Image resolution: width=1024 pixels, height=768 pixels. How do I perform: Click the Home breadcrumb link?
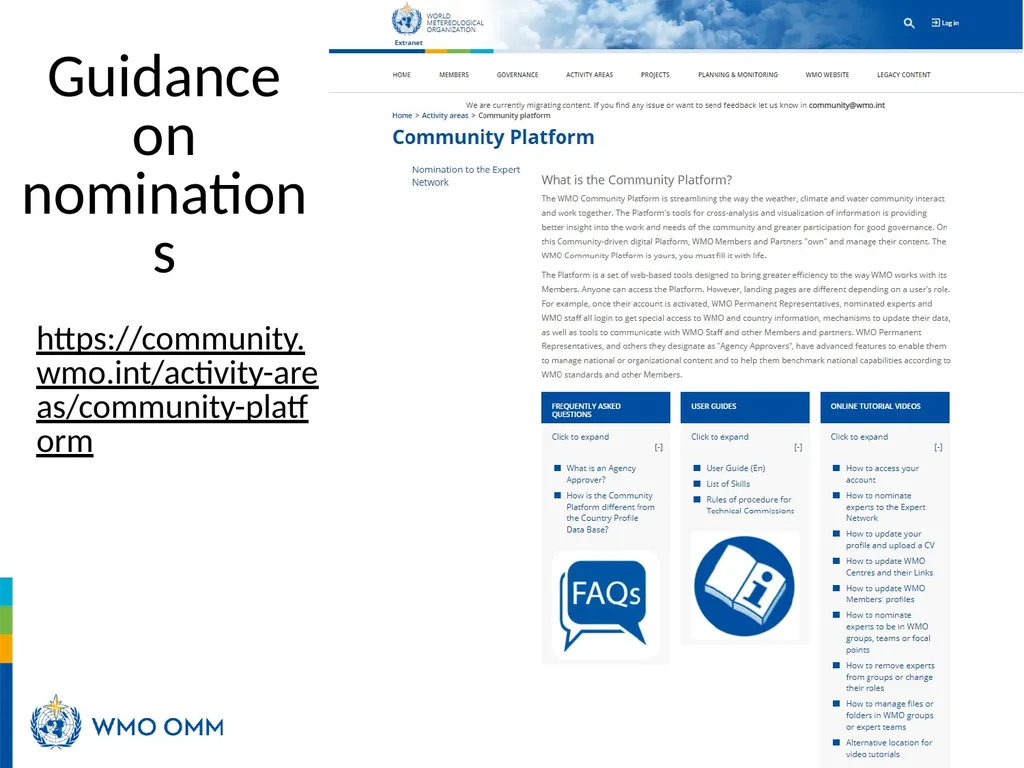pos(402,116)
